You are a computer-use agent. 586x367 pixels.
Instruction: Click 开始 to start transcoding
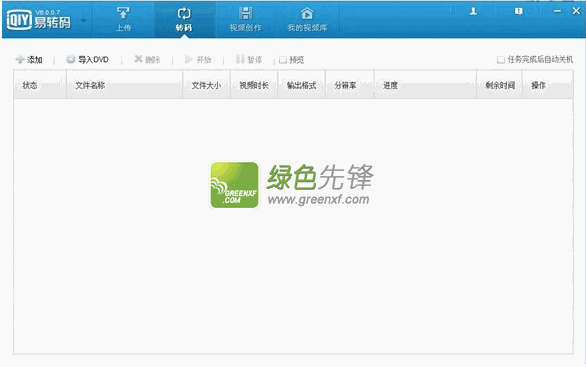[198, 59]
